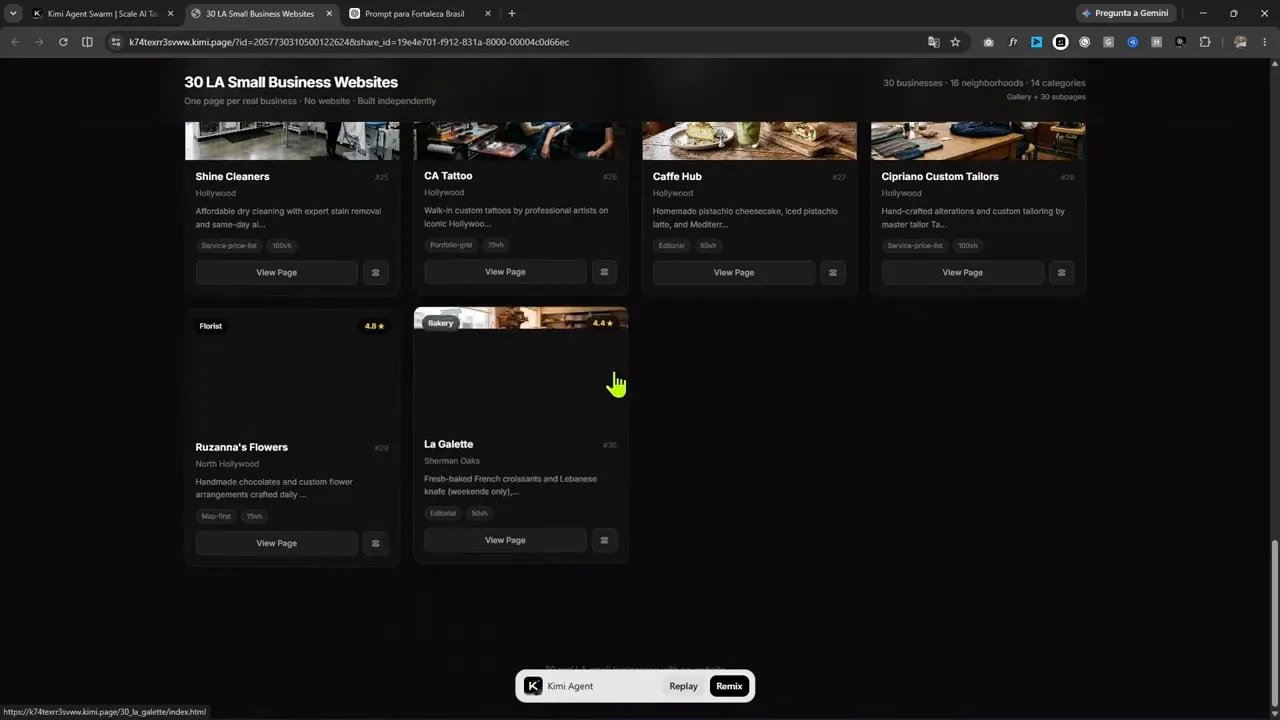Open the f? font finder extension

tap(1012, 42)
